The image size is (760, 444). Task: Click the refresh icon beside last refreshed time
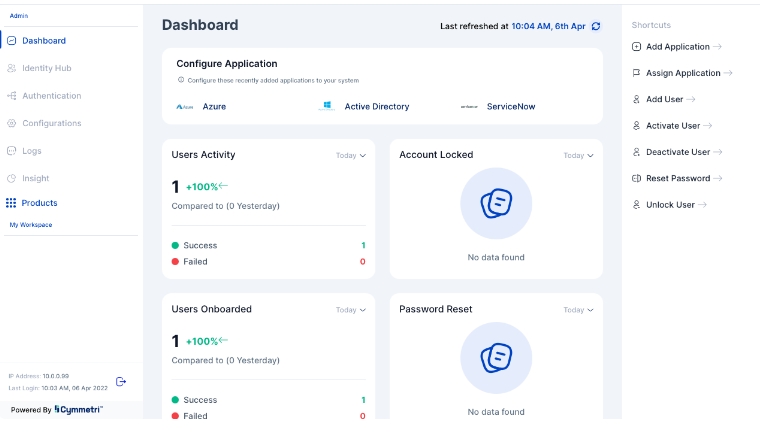(x=596, y=26)
